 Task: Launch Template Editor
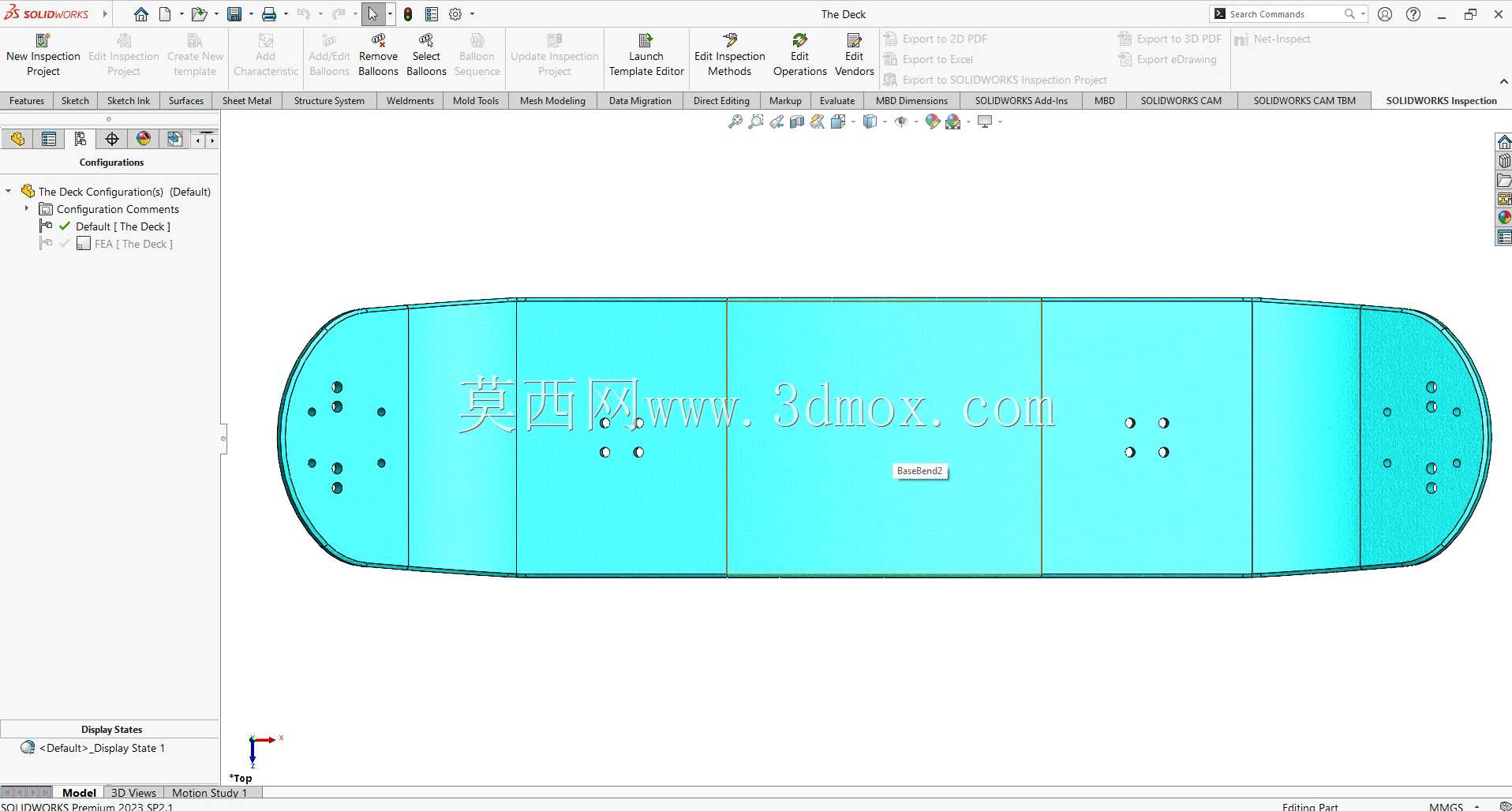tap(646, 55)
